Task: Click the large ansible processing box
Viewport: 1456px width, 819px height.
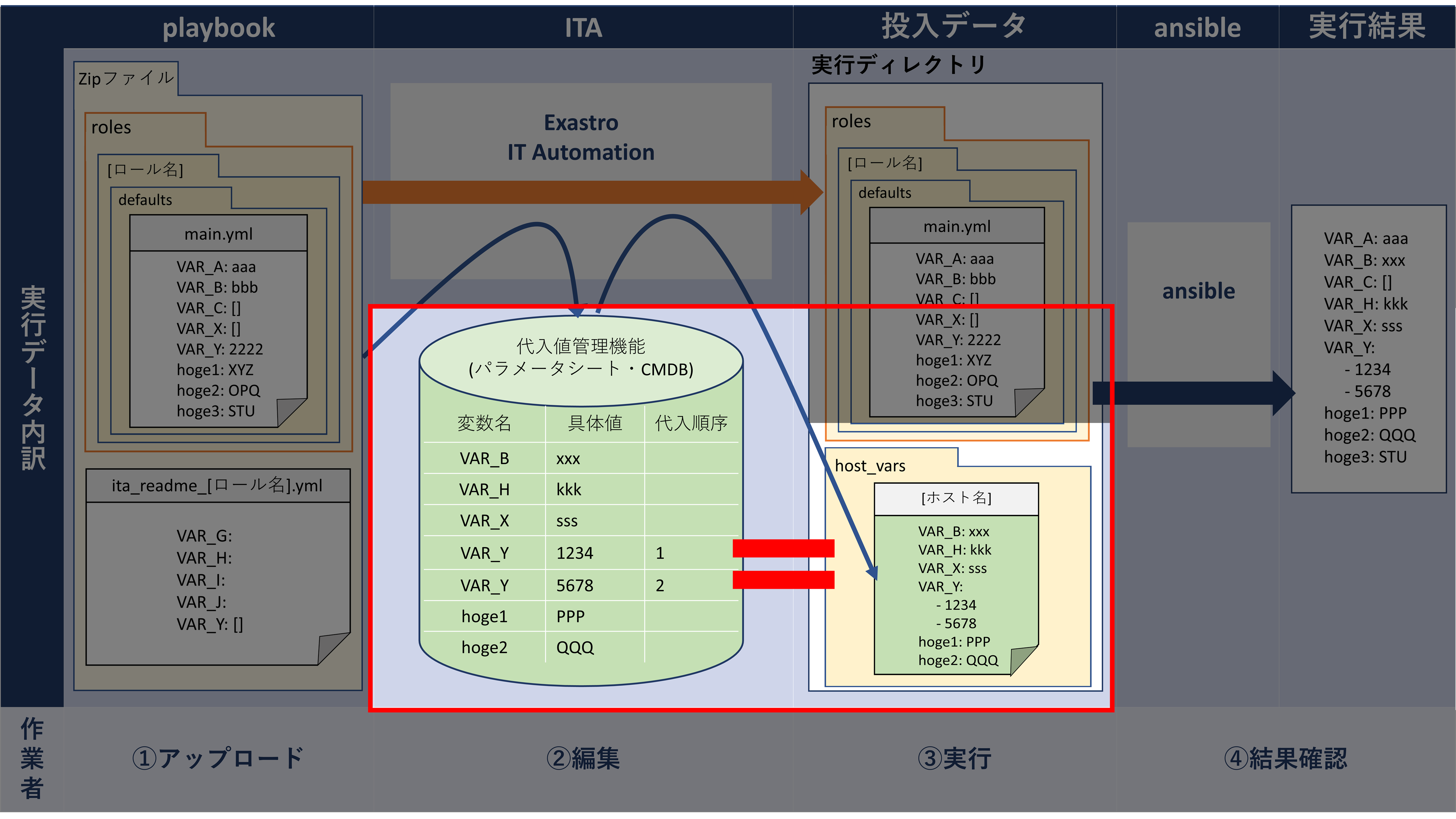Action: coord(1199,334)
